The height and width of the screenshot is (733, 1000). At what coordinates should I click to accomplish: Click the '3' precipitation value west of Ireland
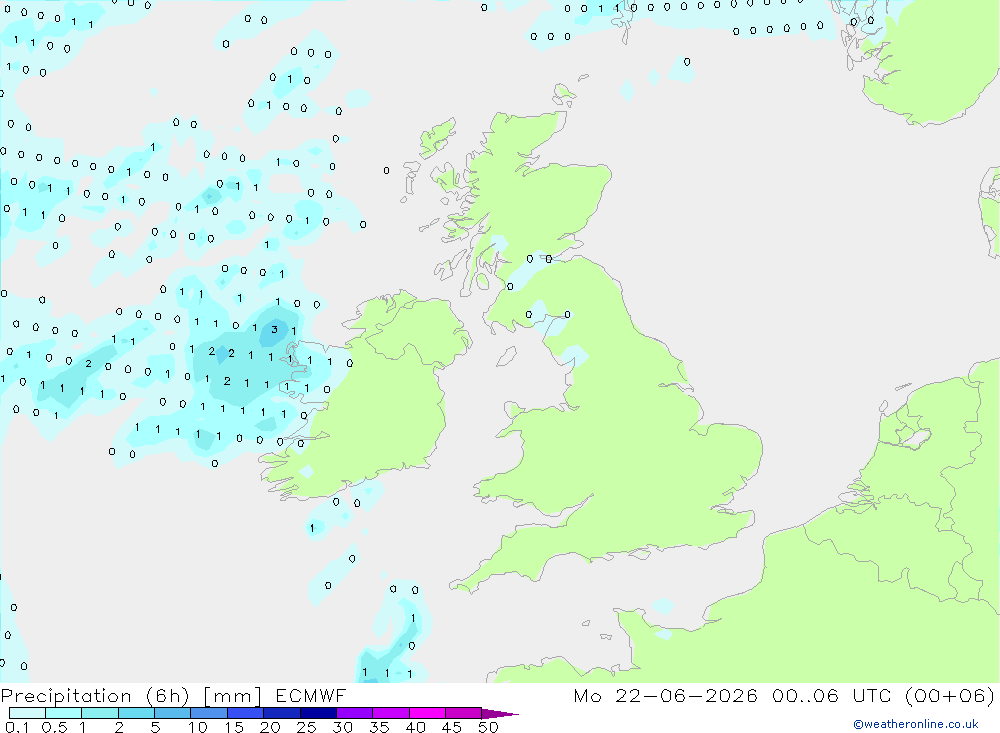pos(274,329)
